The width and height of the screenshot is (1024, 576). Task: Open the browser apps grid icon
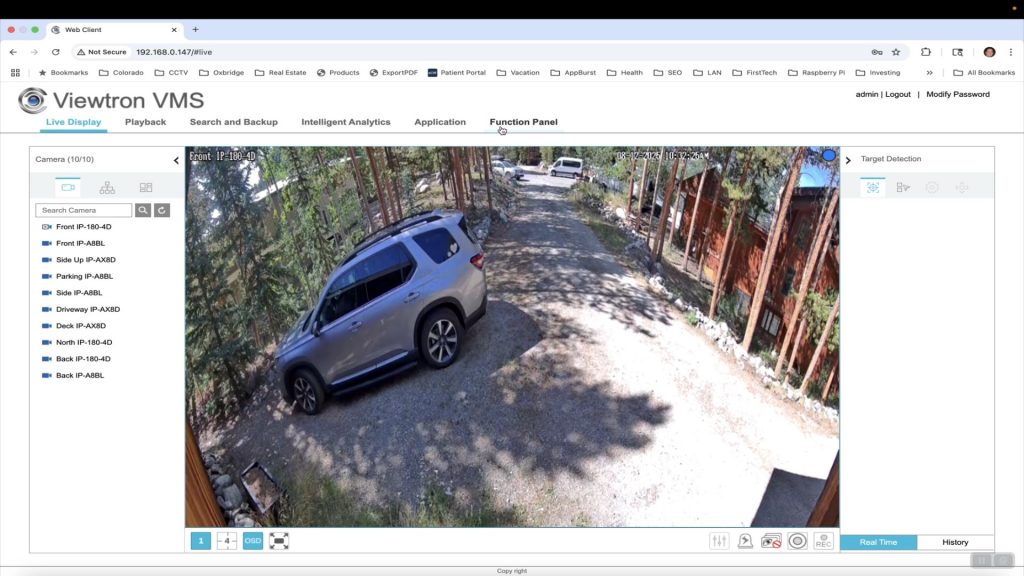tap(15, 72)
